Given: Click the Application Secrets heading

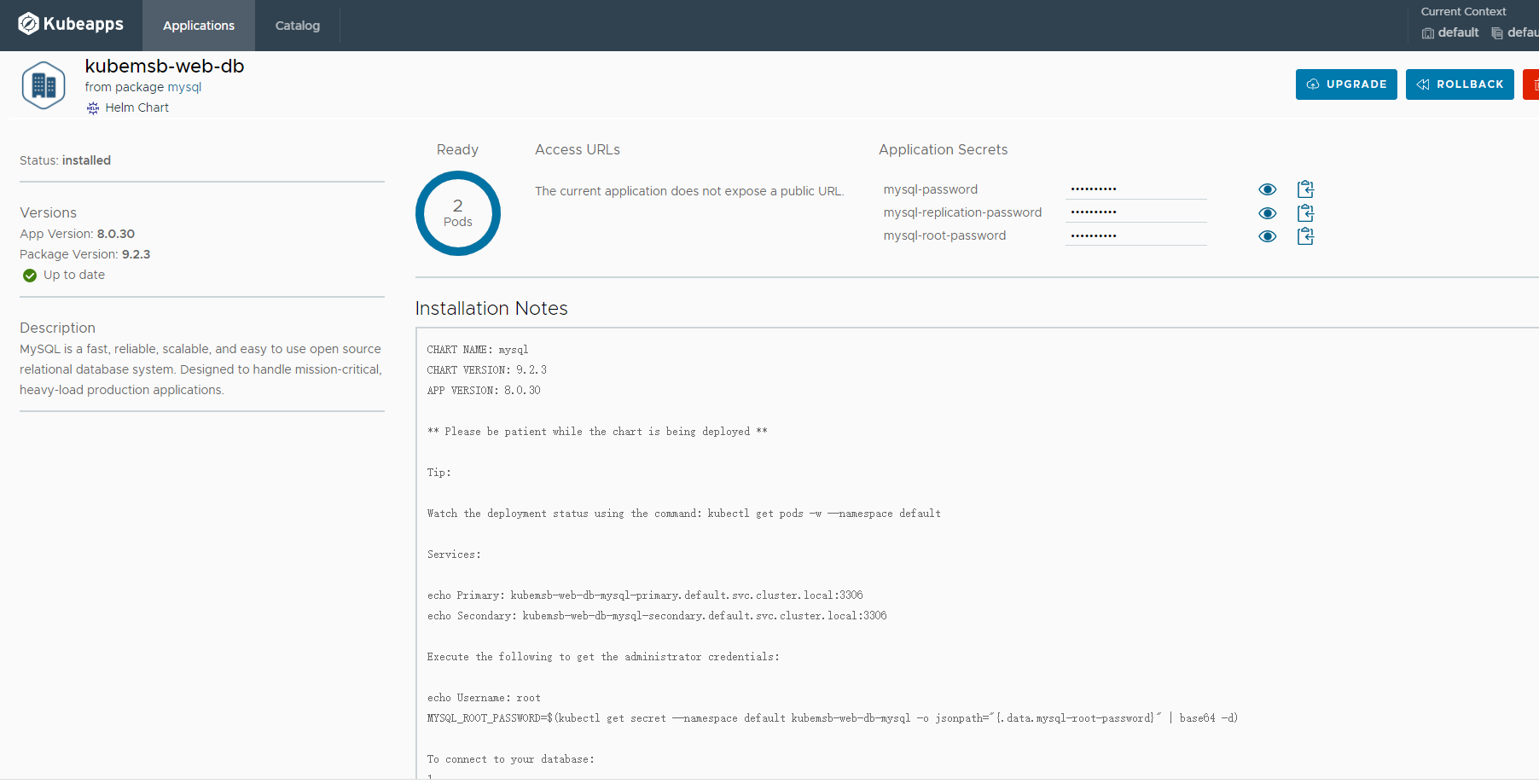Looking at the screenshot, I should [944, 150].
